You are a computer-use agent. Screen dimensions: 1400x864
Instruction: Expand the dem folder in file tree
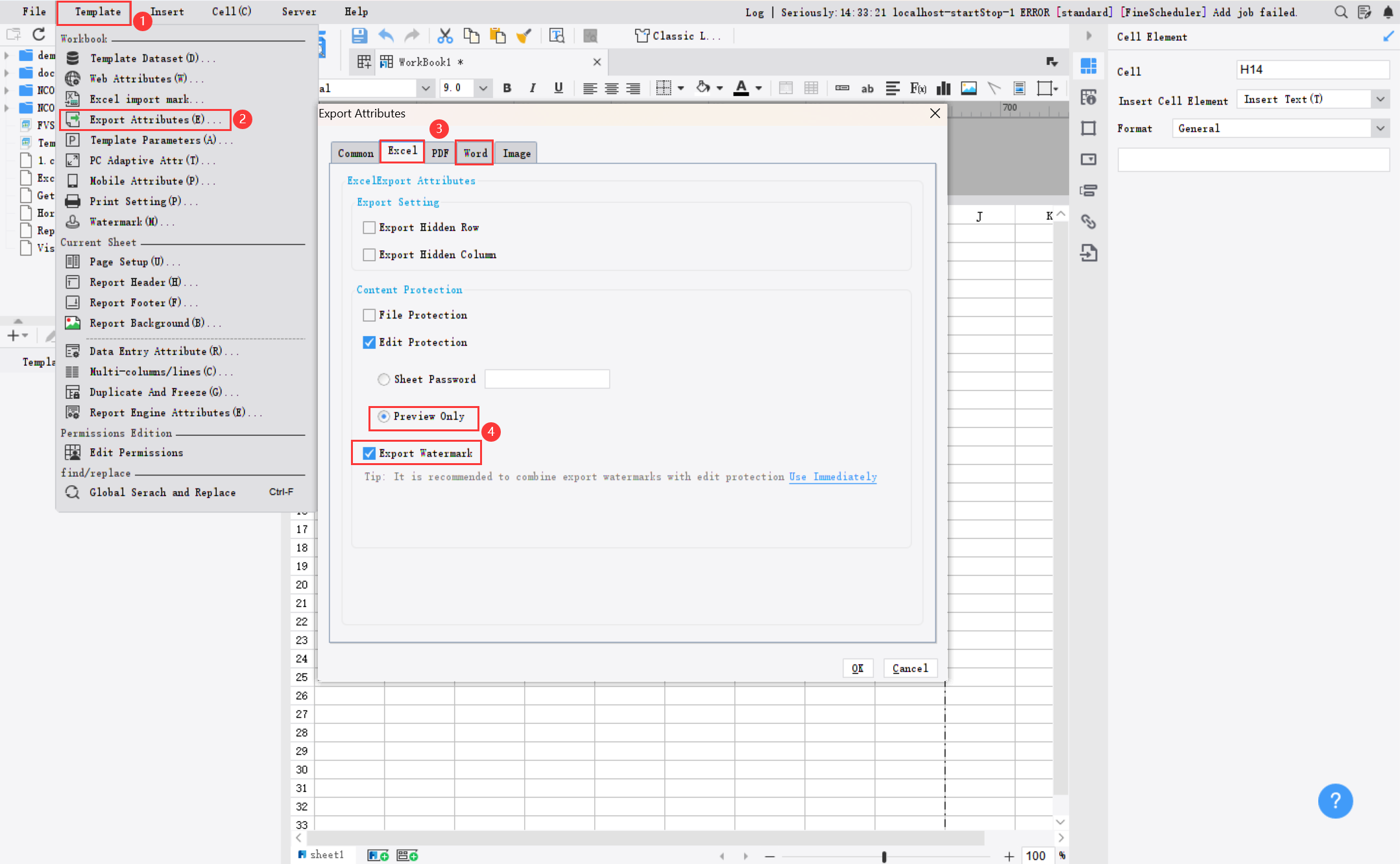(x=6, y=56)
